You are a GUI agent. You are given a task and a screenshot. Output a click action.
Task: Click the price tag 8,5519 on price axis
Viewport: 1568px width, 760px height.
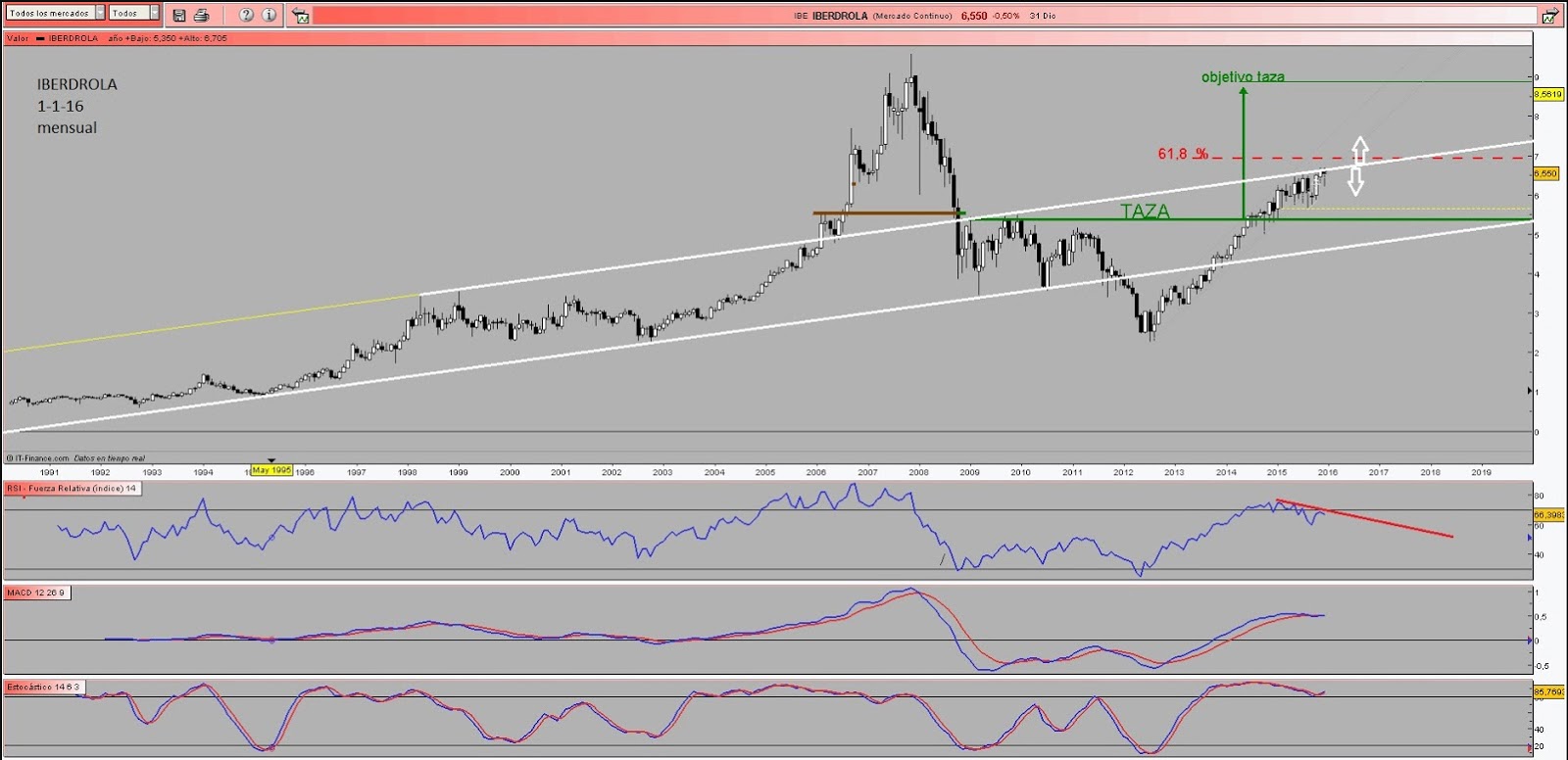point(1547,94)
